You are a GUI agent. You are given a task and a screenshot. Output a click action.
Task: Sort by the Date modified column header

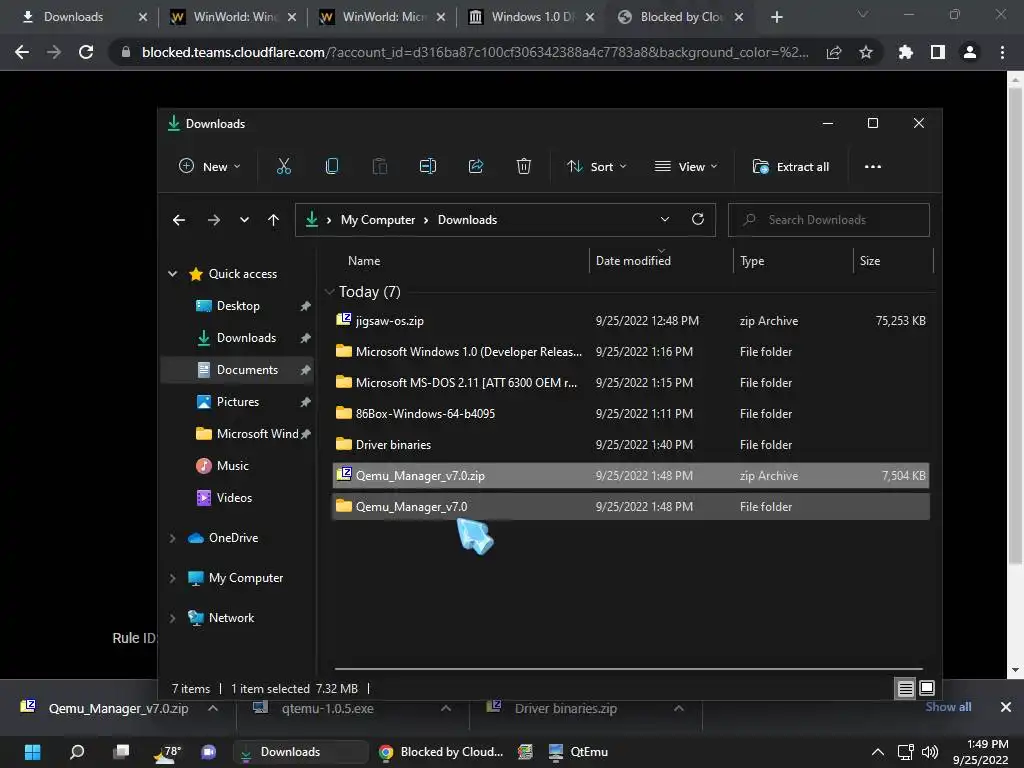(x=661, y=261)
